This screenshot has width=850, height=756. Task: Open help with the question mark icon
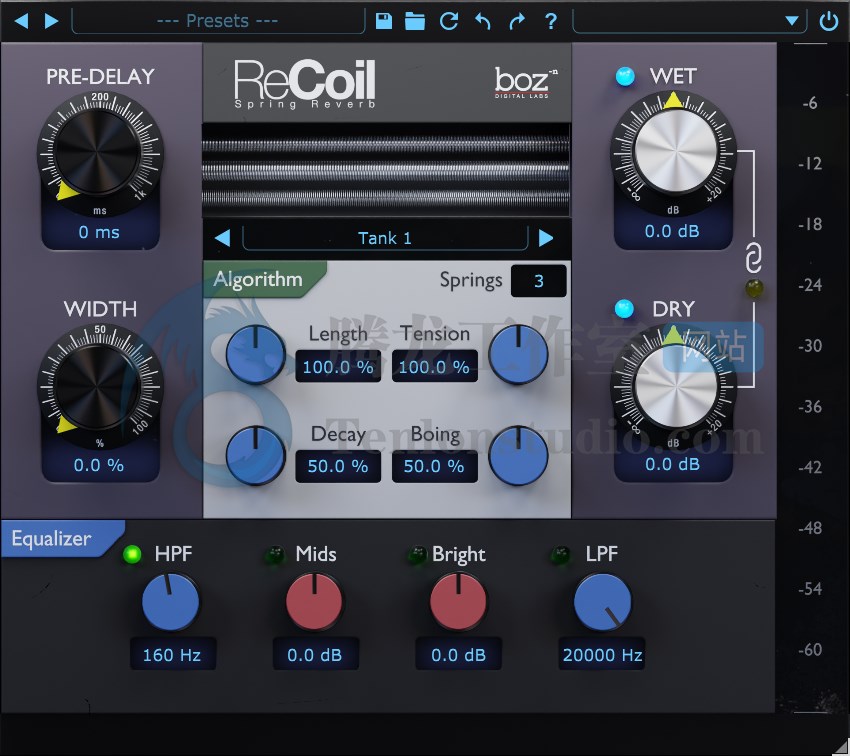[x=551, y=21]
